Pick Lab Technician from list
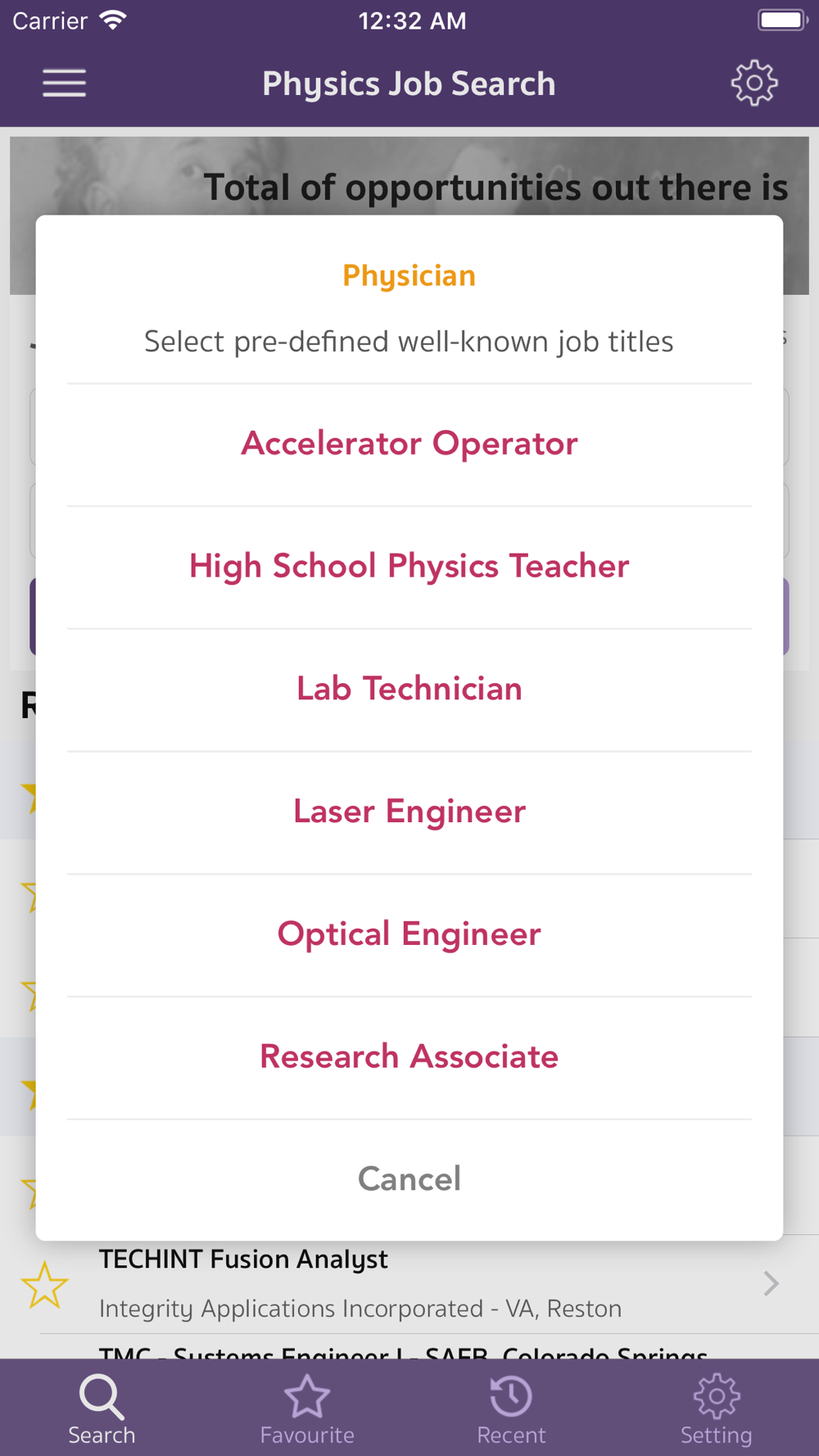The image size is (819, 1456). pos(409,690)
